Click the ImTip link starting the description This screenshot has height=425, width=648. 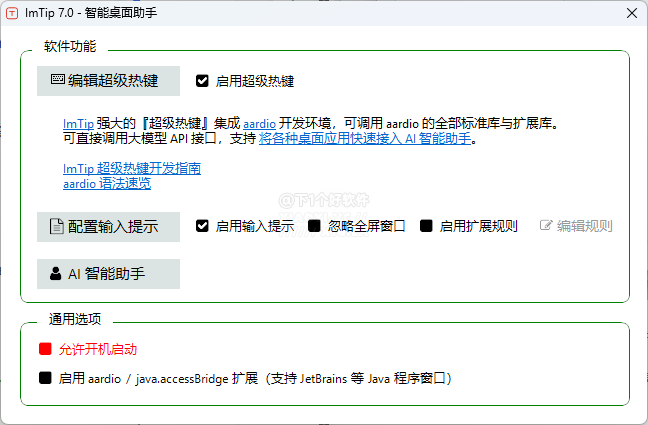pos(76,124)
